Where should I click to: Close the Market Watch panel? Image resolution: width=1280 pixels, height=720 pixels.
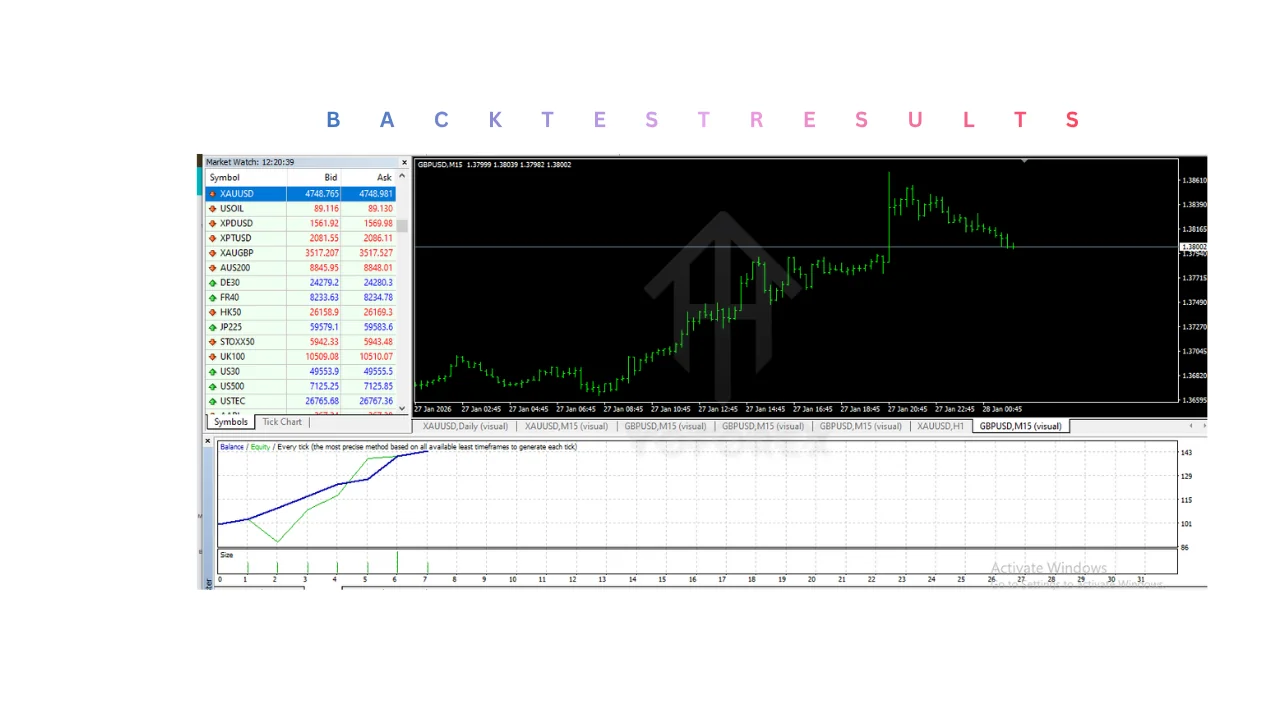tap(404, 162)
